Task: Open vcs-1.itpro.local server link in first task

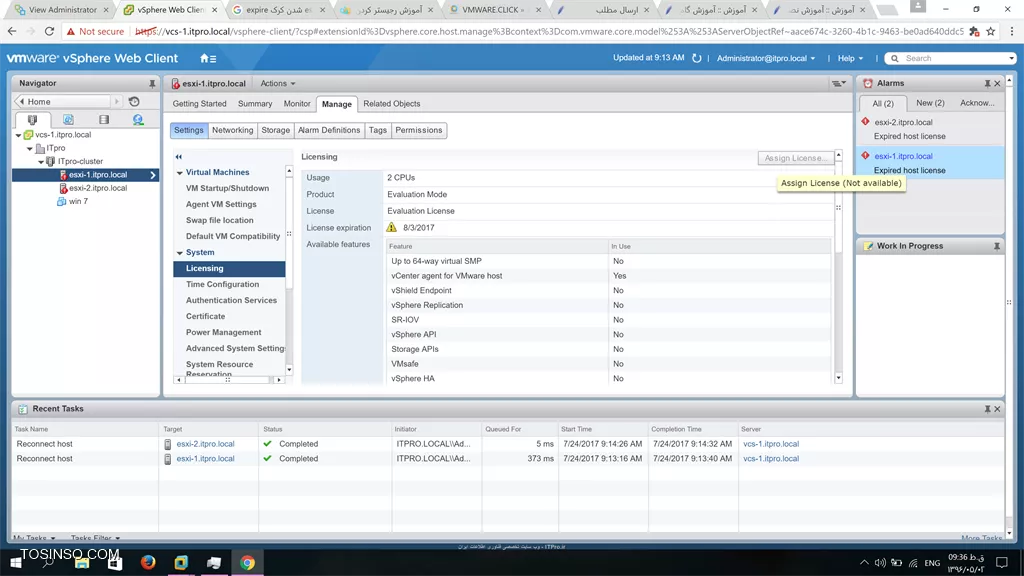Action: (x=771, y=443)
